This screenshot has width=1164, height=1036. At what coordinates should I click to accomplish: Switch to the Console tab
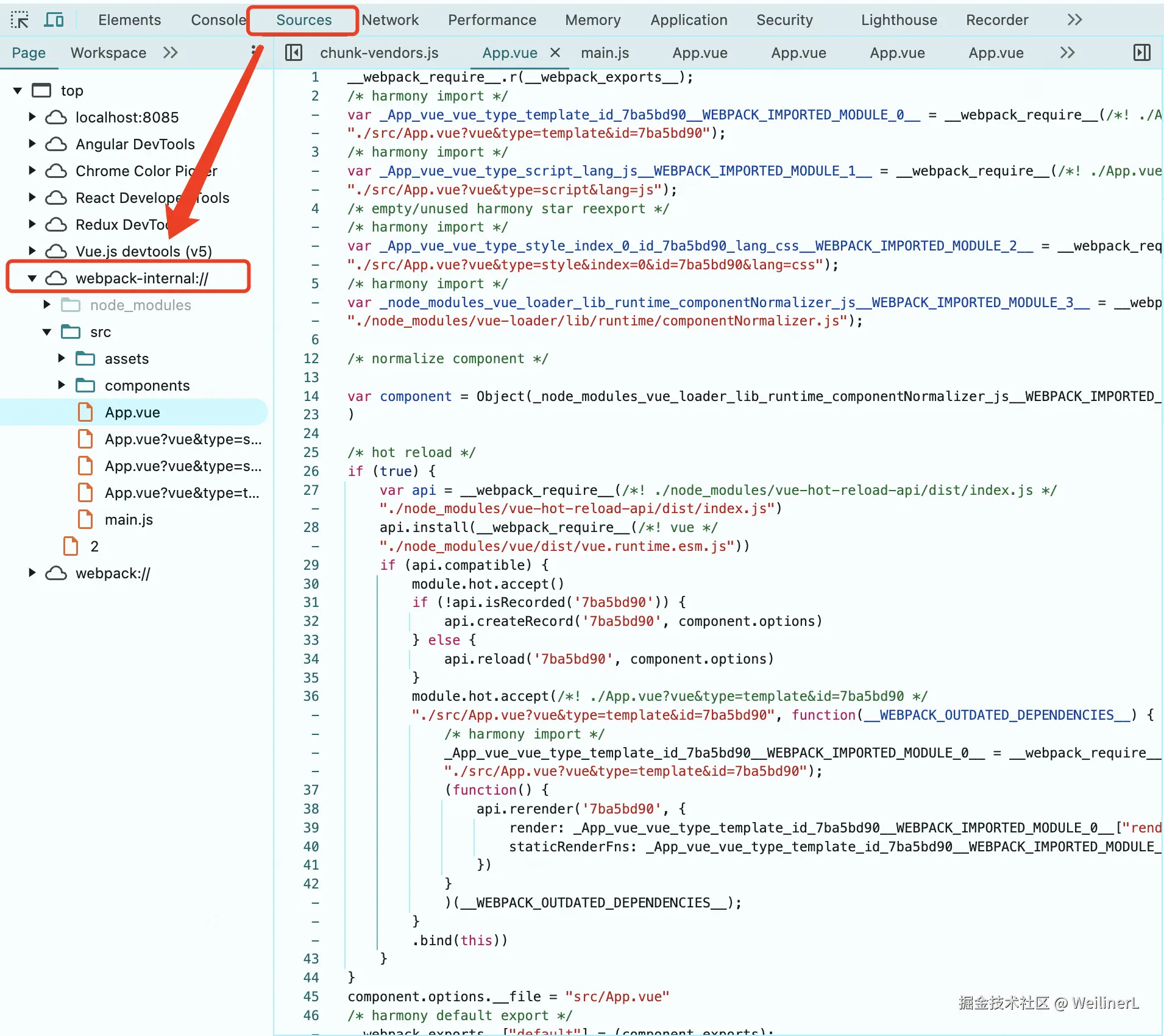pos(218,20)
